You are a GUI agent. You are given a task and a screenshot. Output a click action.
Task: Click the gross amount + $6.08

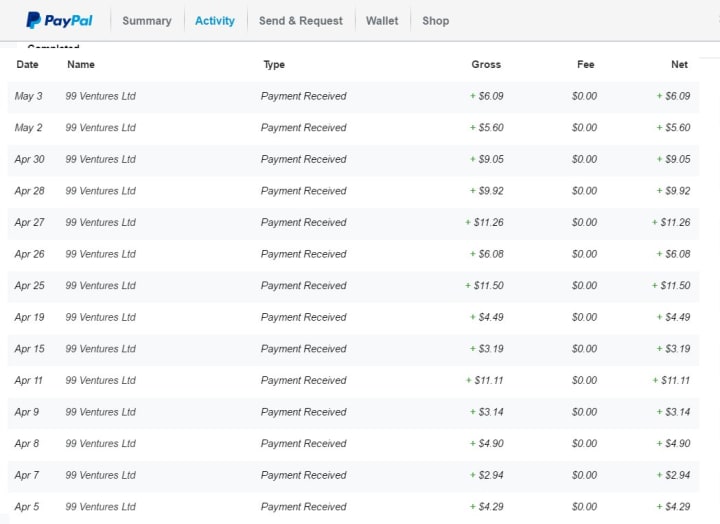[x=487, y=254]
